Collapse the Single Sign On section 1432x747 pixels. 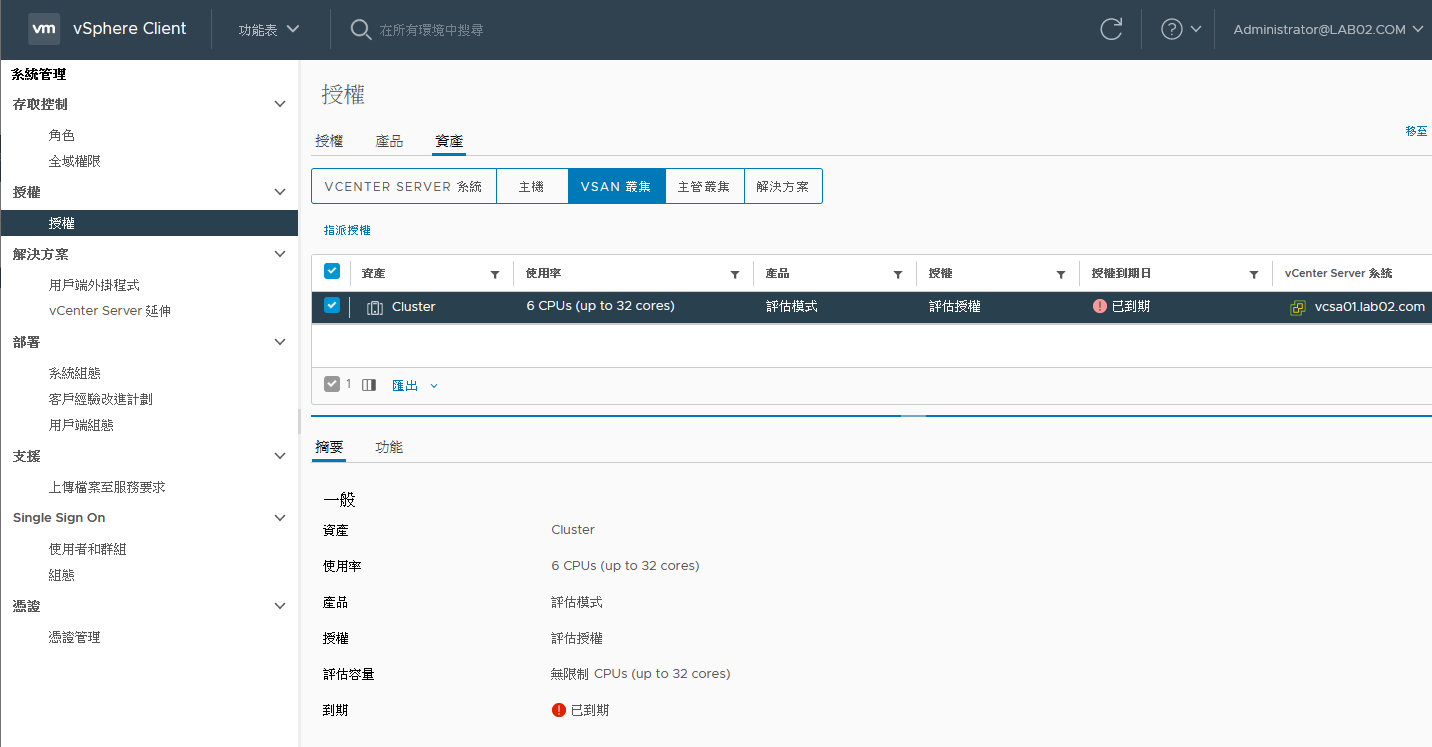click(x=280, y=518)
